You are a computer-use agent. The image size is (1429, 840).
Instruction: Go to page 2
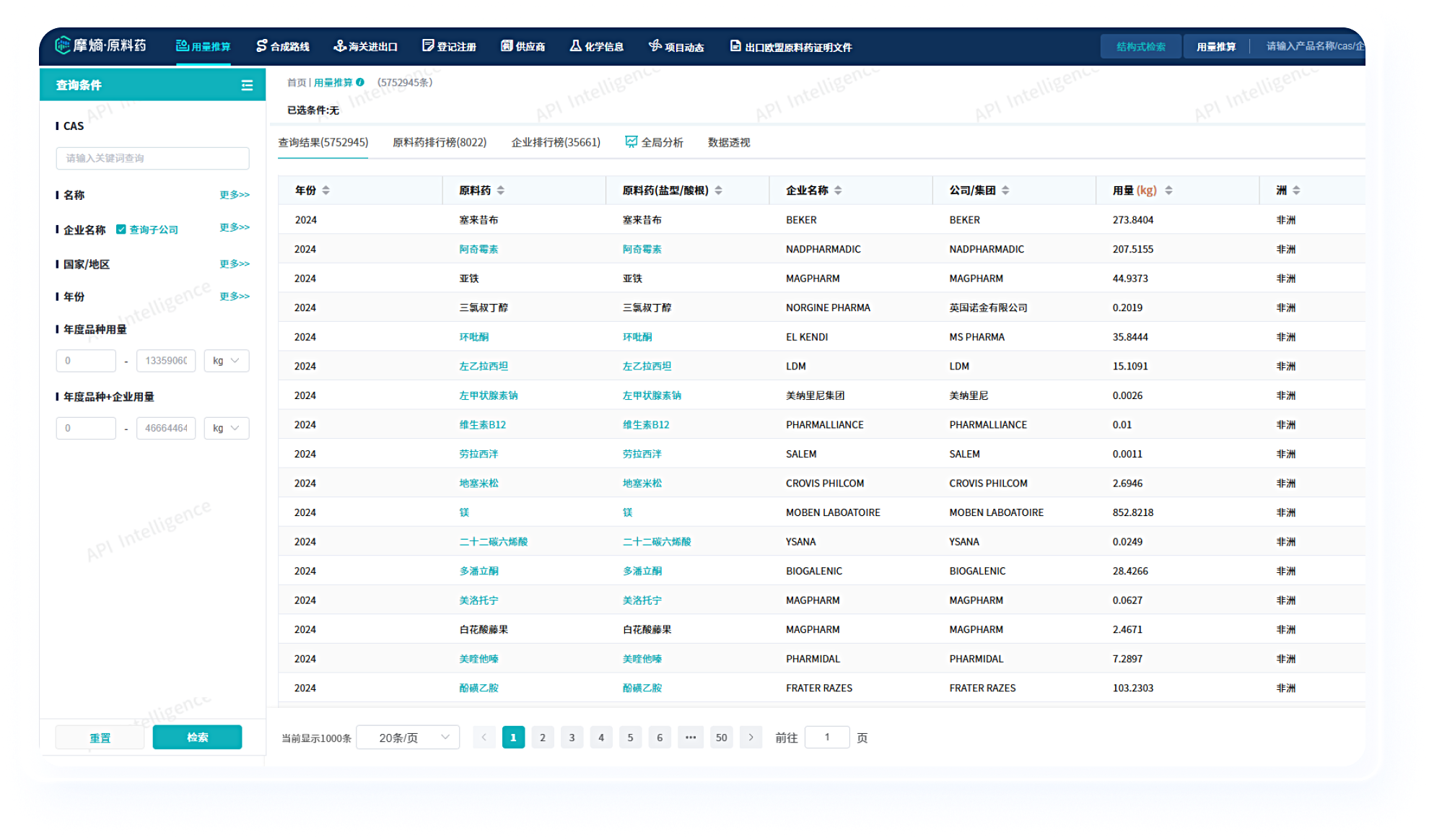point(543,738)
